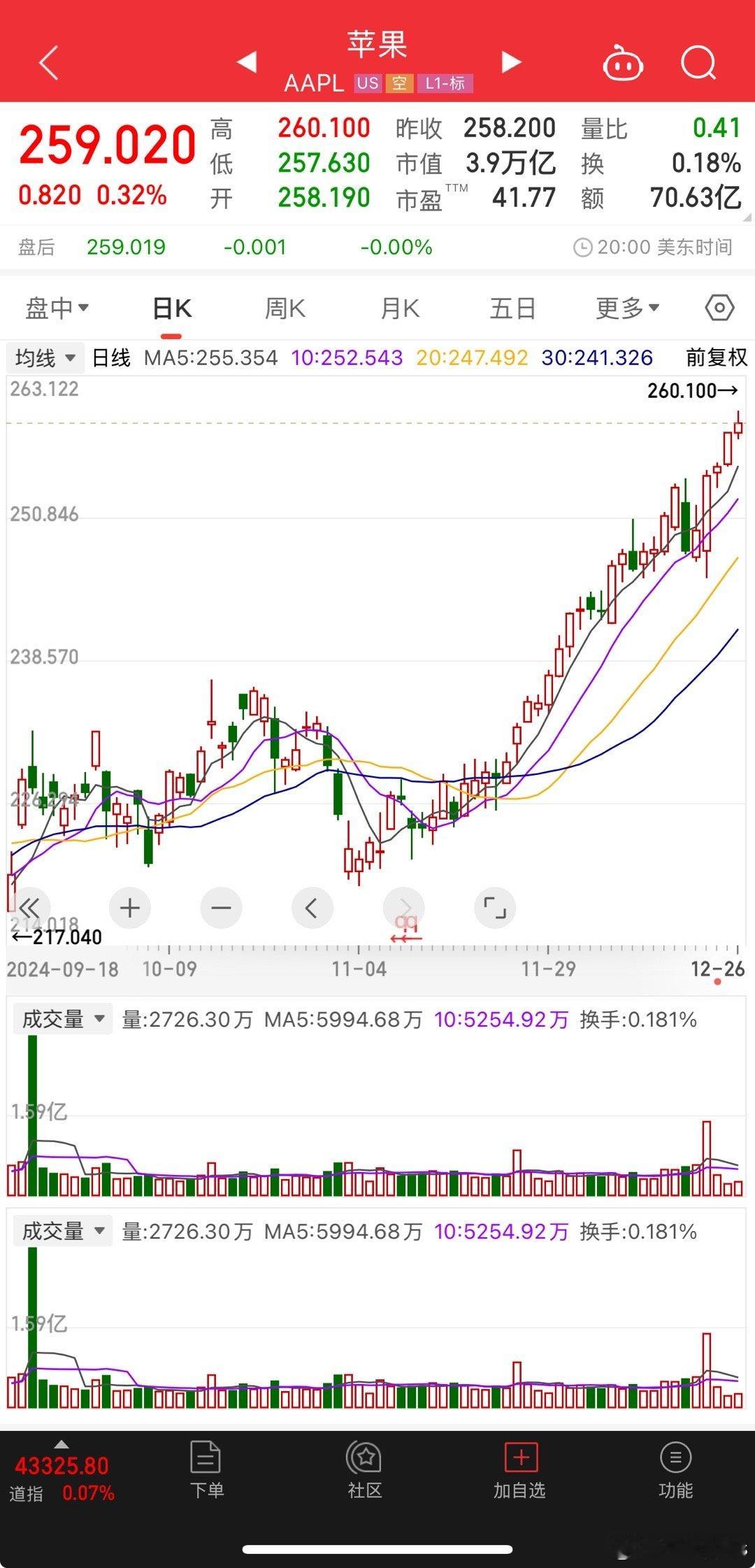Tap the 10:252.543 moving average label
The height and width of the screenshot is (1568, 755).
coord(347,357)
